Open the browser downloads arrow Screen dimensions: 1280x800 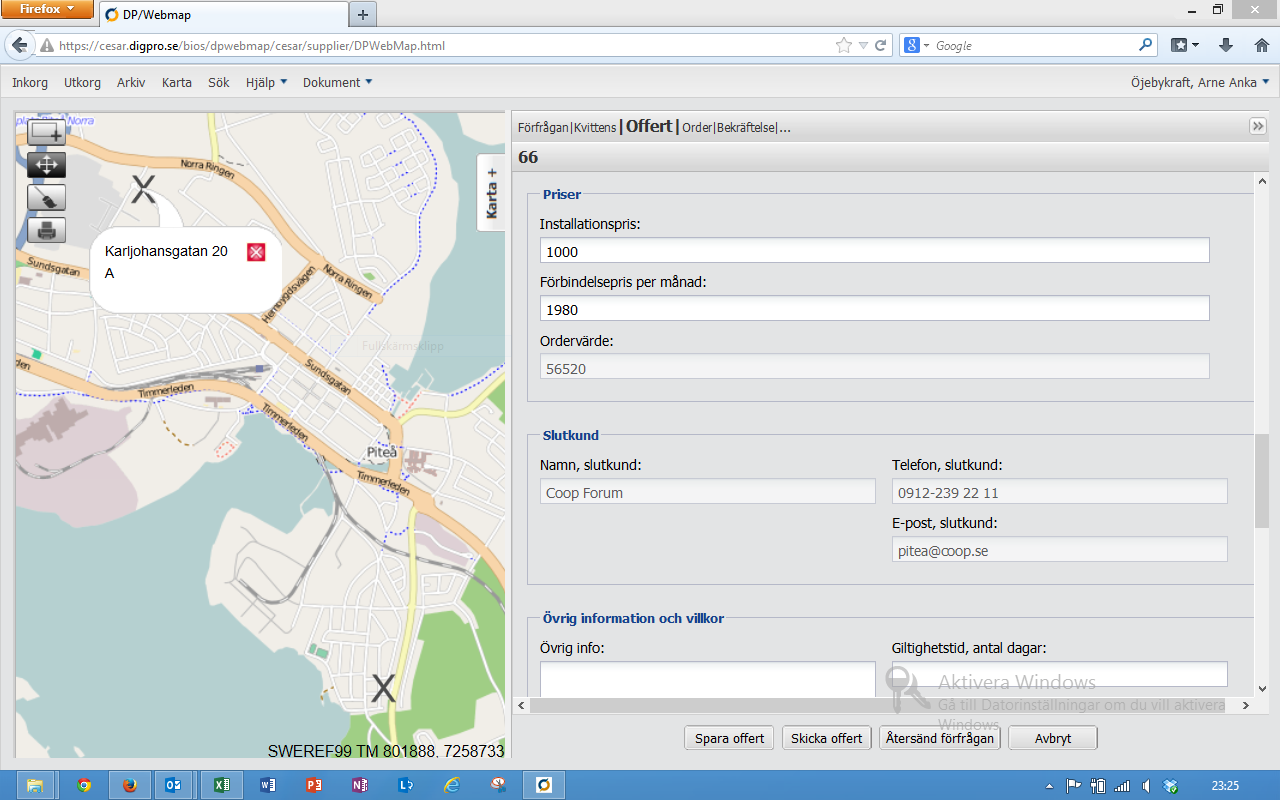tap(1226, 46)
